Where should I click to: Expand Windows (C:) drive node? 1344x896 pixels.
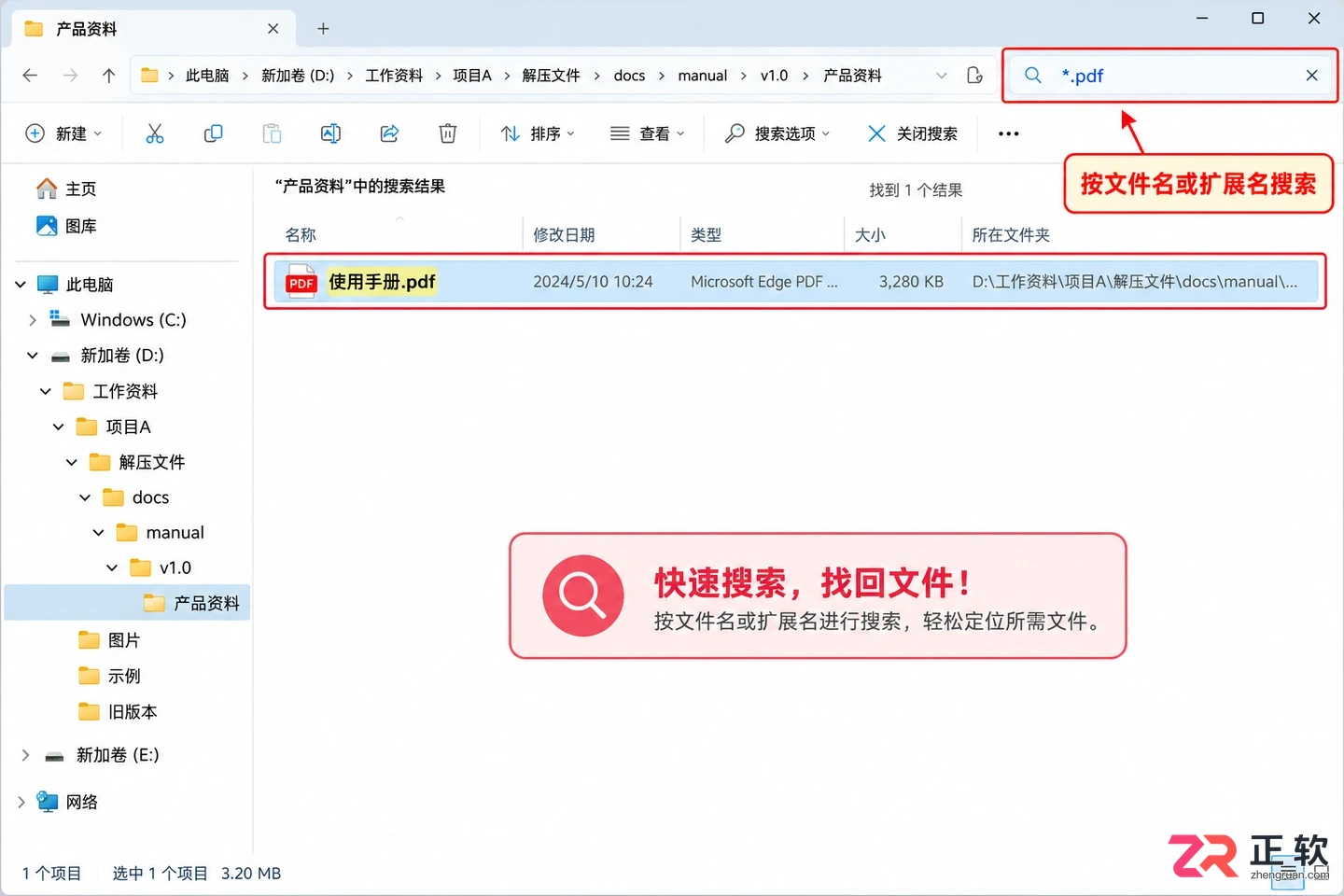click(33, 319)
